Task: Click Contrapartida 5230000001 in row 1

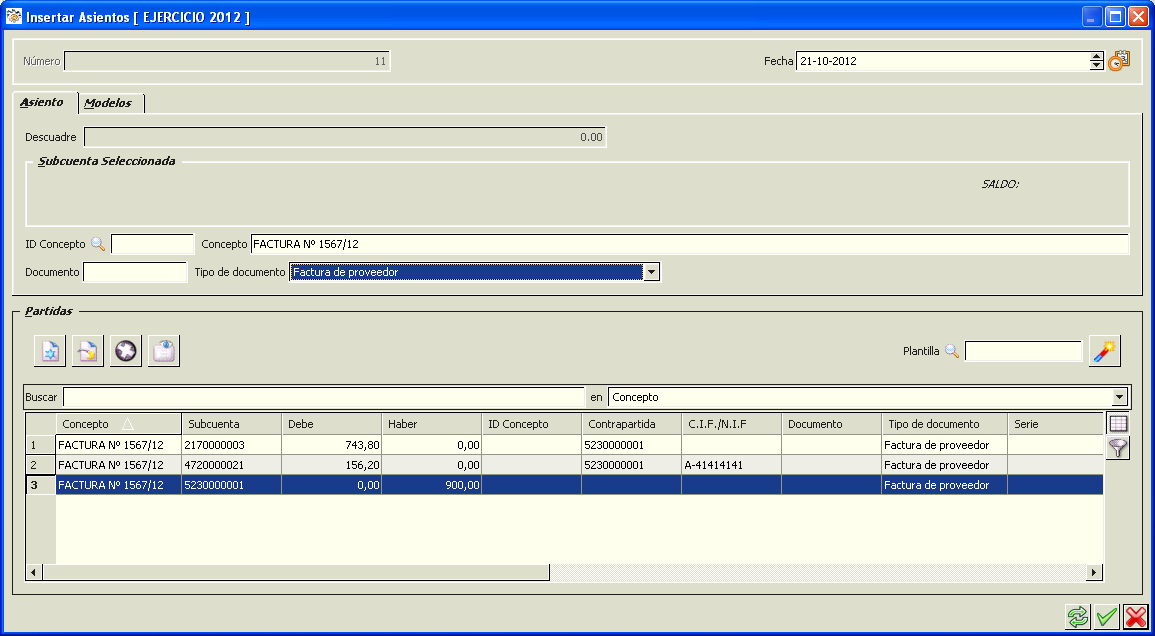Action: (631, 445)
